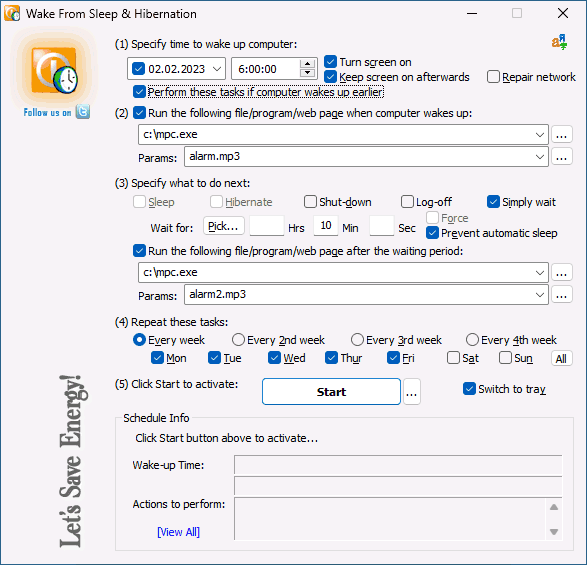Open the View All link
Image resolution: width=587 pixels, height=565 pixels.
click(178, 532)
